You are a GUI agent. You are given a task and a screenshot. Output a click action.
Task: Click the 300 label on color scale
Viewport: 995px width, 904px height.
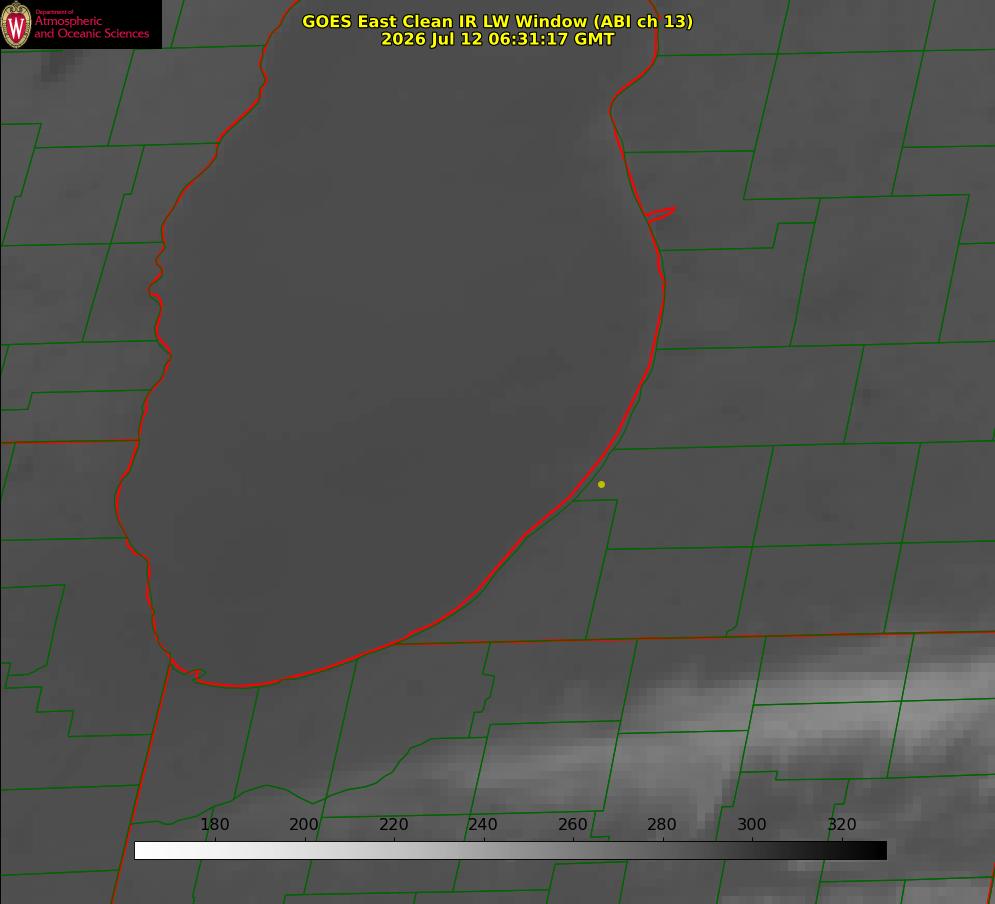(752, 825)
